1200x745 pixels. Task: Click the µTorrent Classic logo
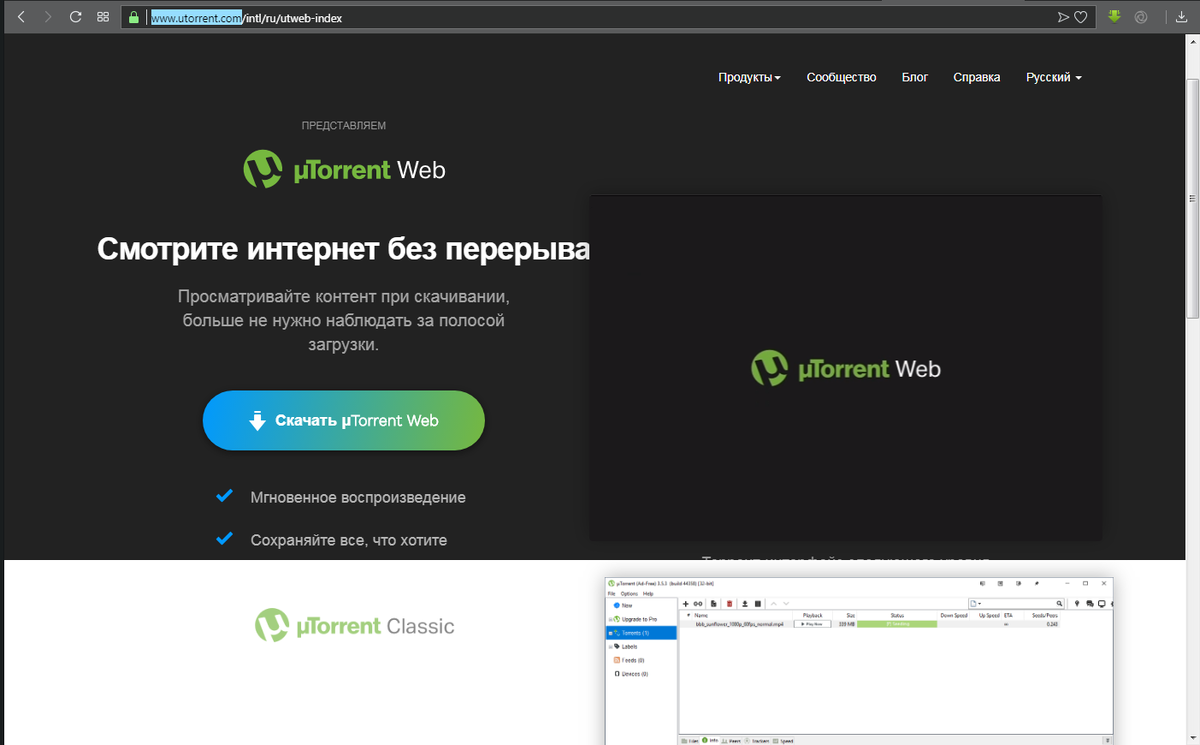coord(354,626)
